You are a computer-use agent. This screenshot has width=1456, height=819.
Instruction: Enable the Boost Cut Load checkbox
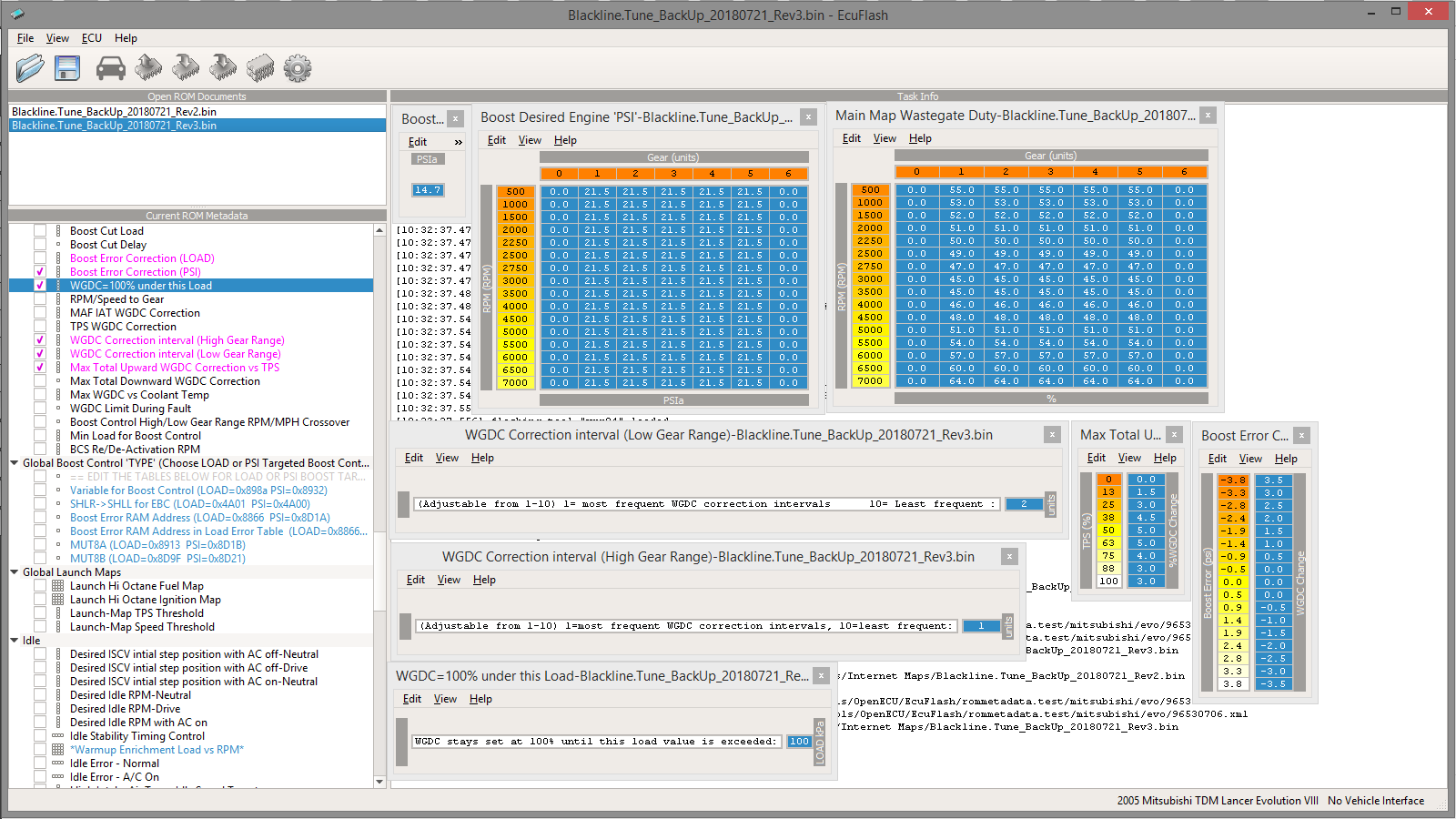point(40,231)
